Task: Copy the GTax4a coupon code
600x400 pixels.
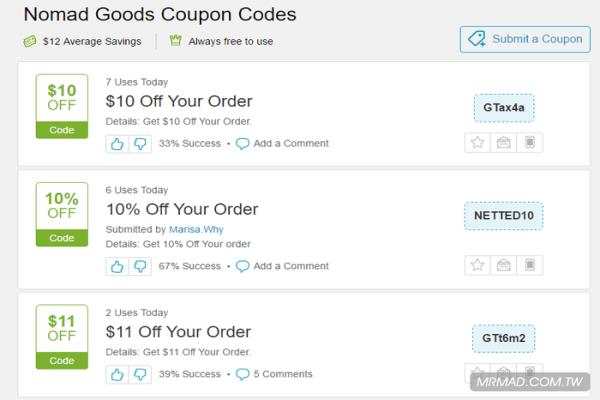Action: coord(504,108)
